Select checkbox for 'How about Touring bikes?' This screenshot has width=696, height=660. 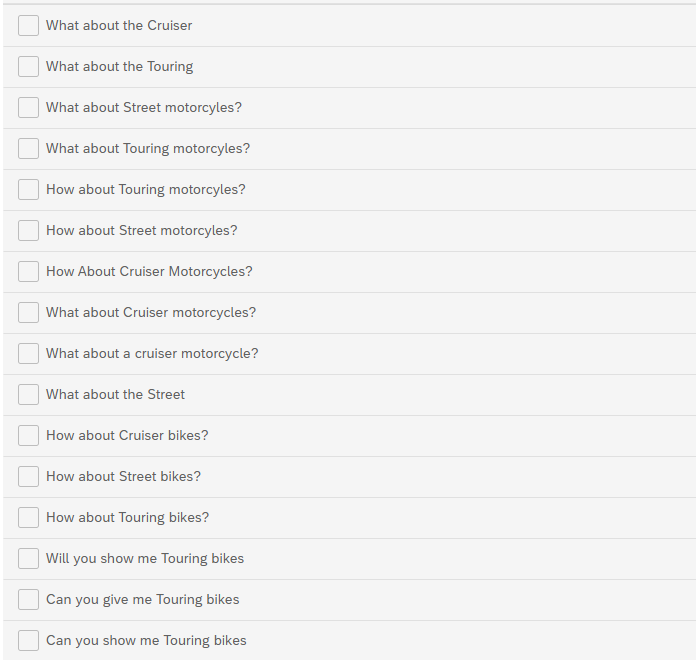pyautogui.click(x=28, y=518)
